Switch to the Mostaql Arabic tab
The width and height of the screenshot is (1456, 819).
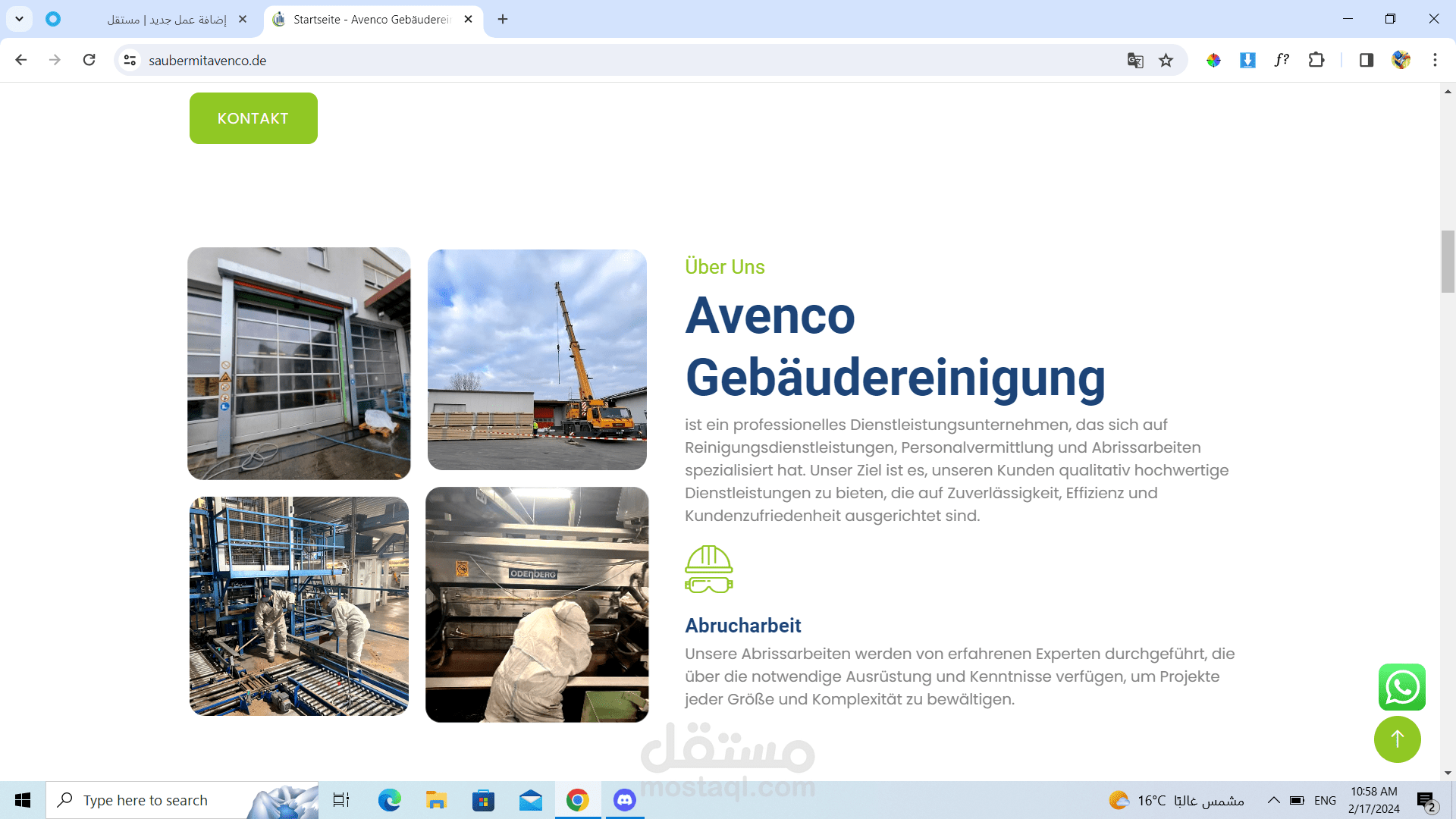pyautogui.click(x=167, y=20)
